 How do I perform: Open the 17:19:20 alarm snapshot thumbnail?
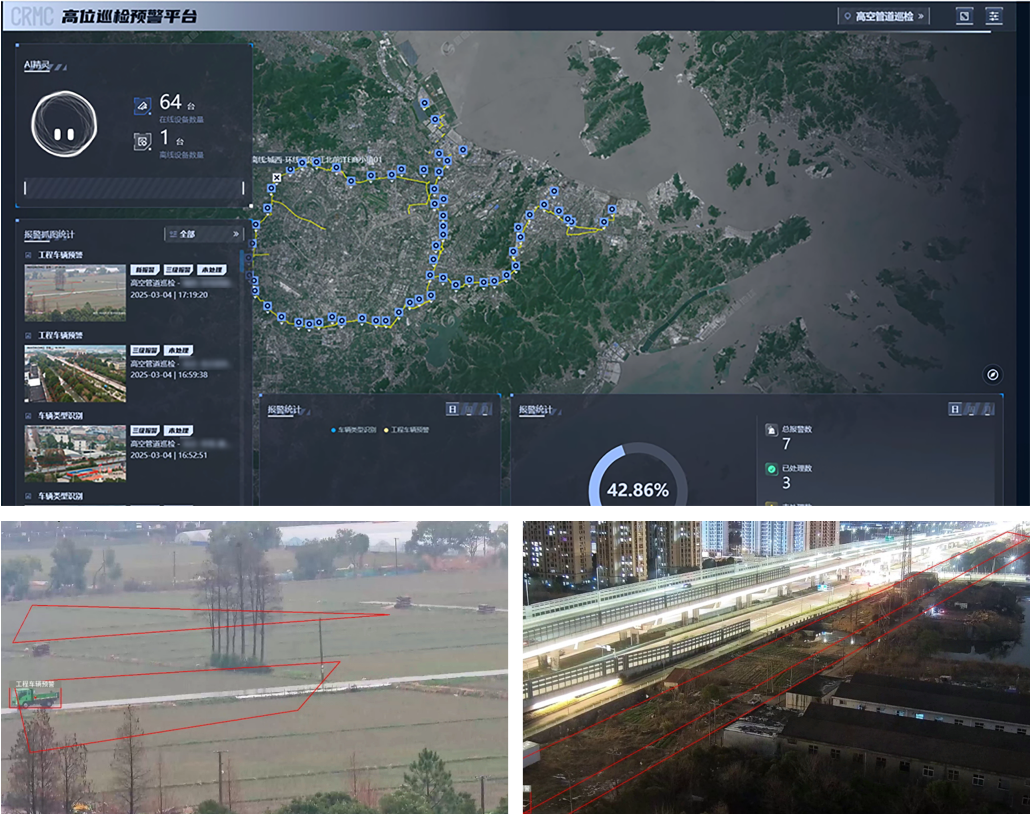(75, 292)
